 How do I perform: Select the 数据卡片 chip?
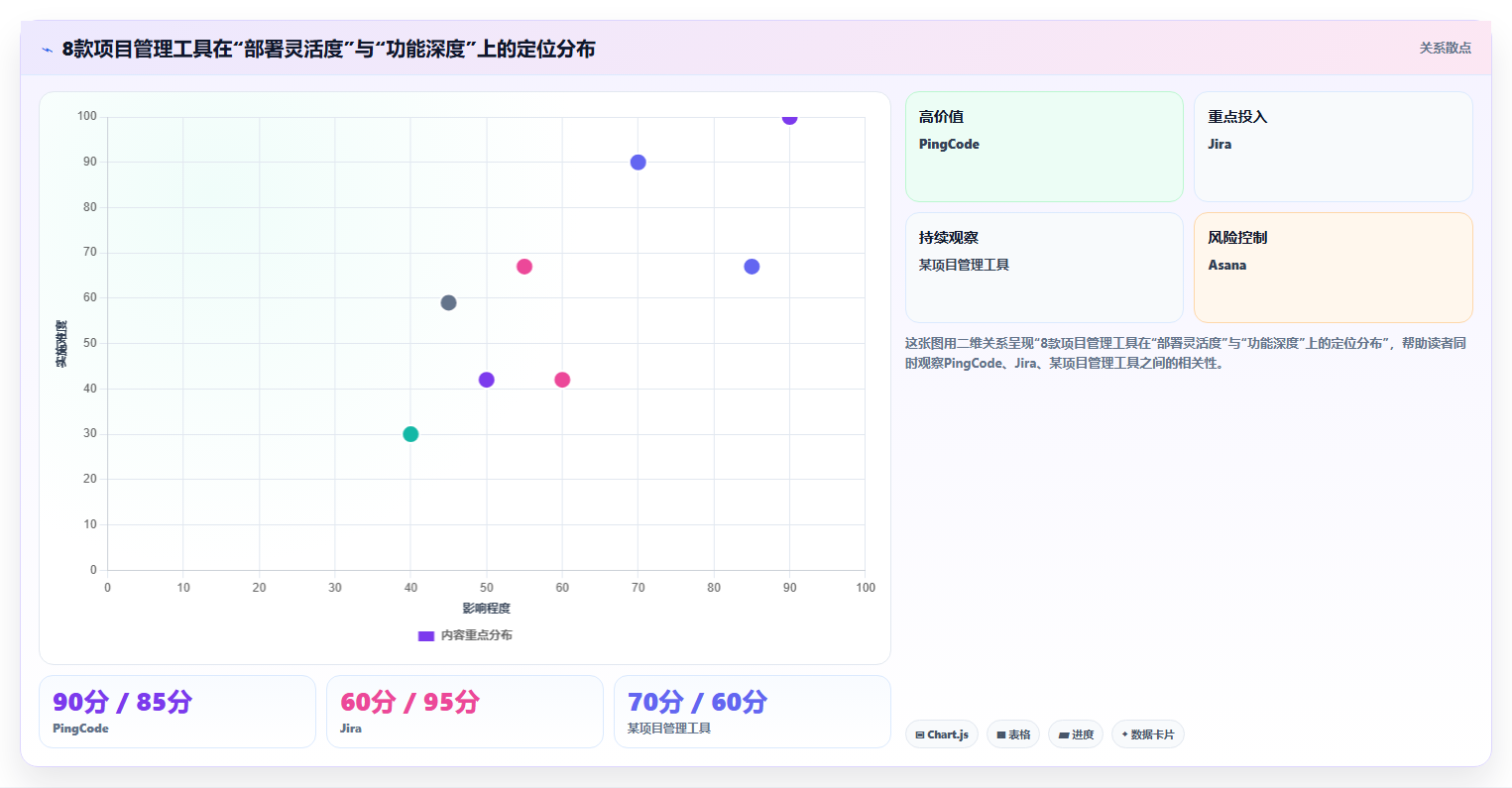[x=1148, y=734]
